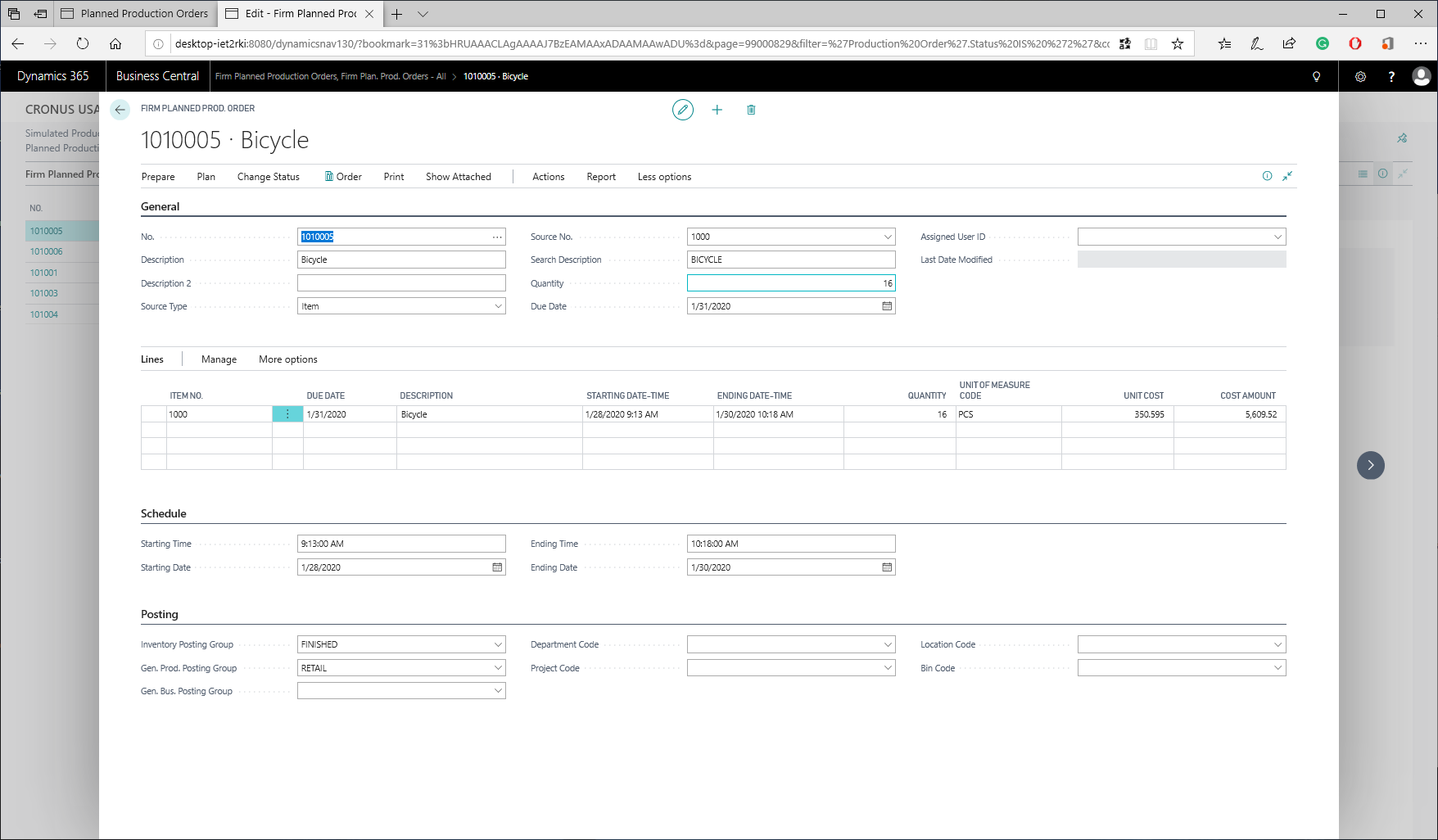This screenshot has height=840, width=1438.
Task: Open Starting Date calendar picker
Action: [497, 567]
